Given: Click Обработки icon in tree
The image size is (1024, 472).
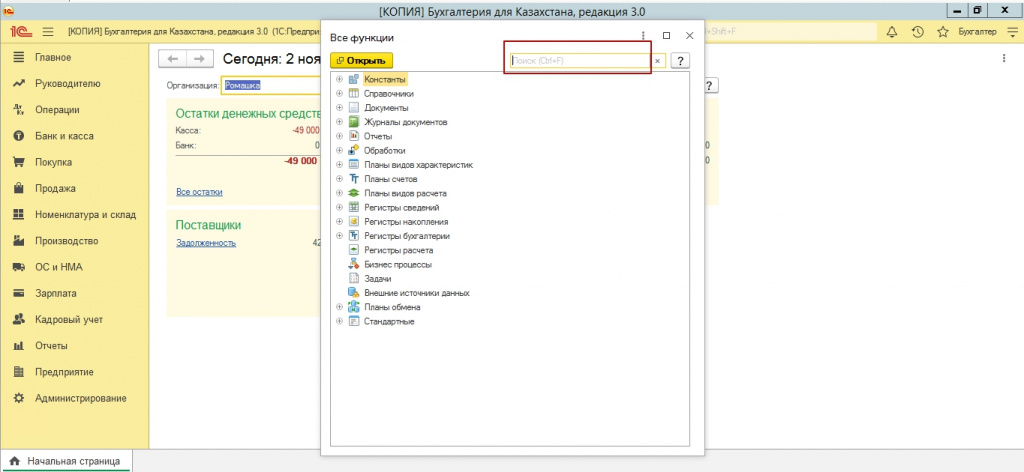Looking at the screenshot, I should (353, 150).
